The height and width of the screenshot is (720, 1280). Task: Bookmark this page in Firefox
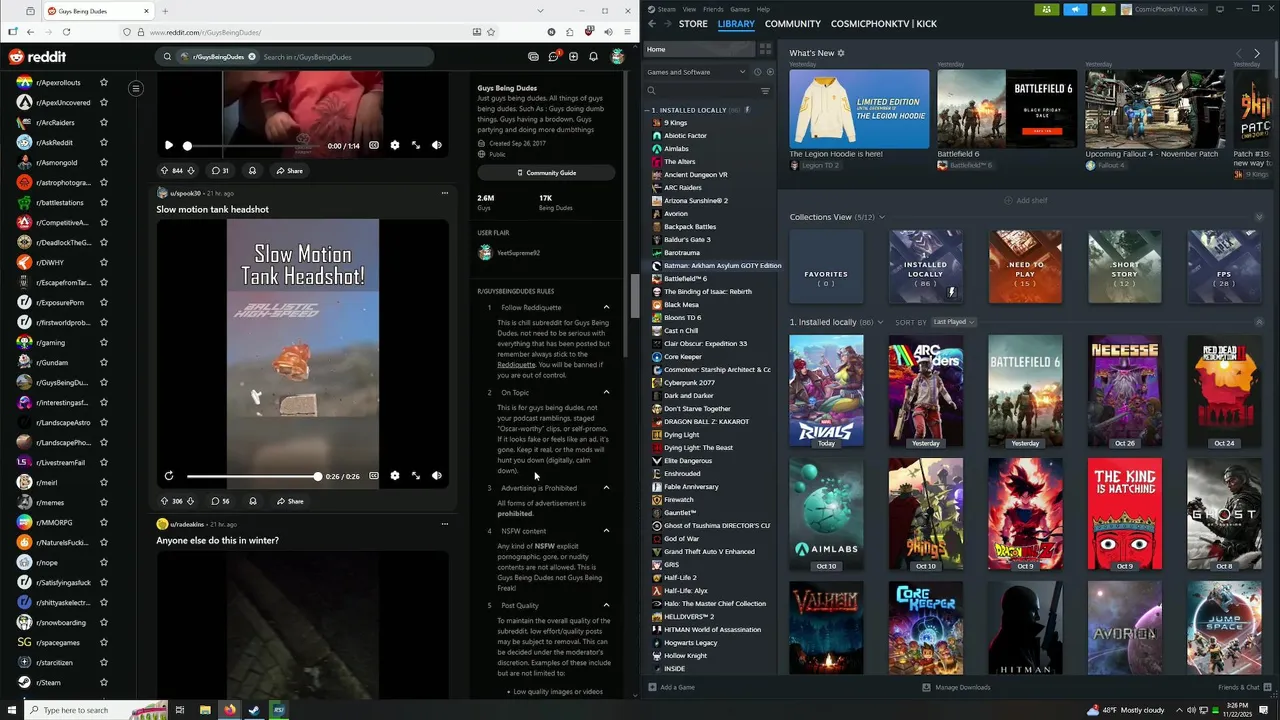click(491, 32)
